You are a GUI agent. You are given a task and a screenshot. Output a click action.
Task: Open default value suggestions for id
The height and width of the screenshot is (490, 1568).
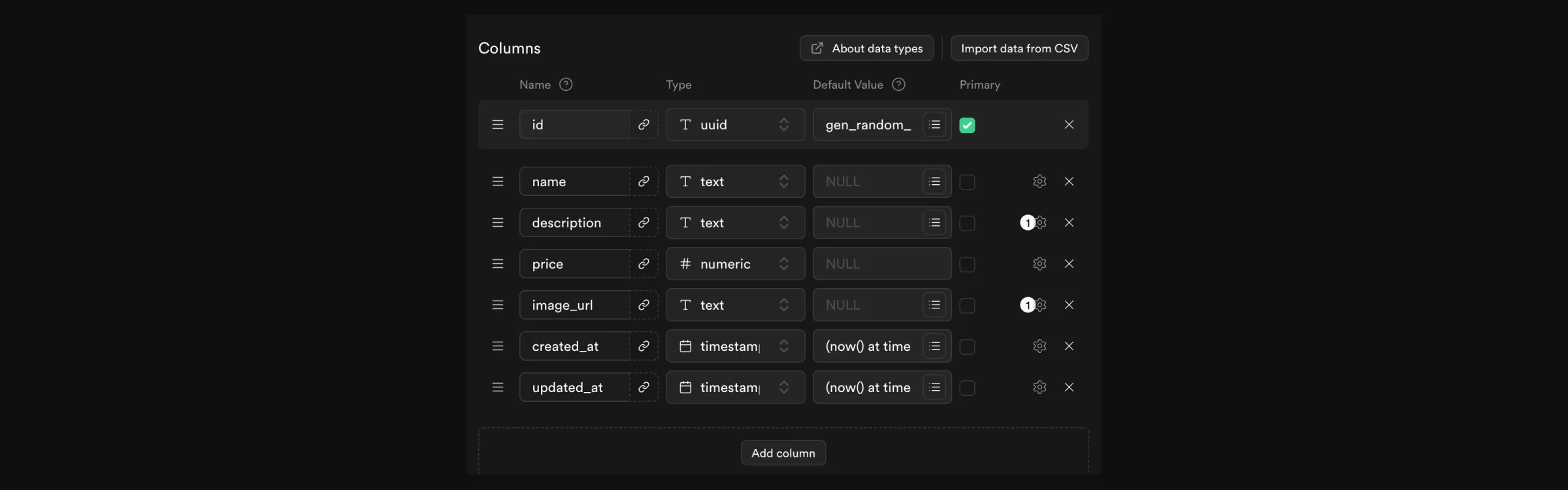click(935, 125)
